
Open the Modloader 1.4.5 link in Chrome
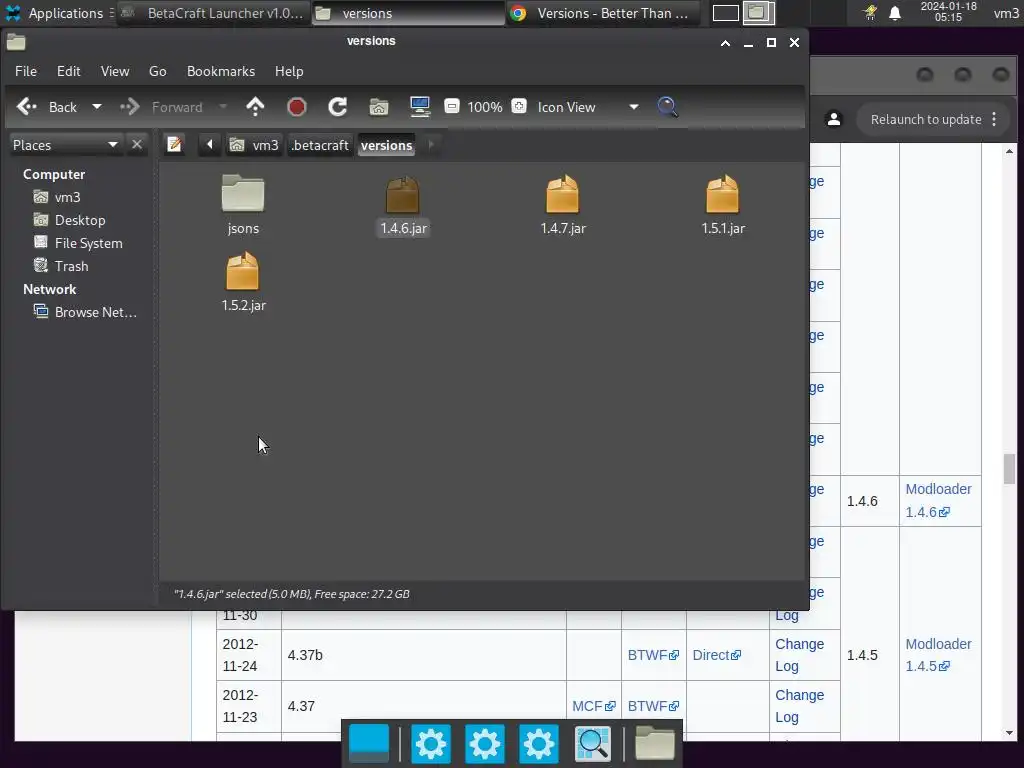[x=938, y=655]
